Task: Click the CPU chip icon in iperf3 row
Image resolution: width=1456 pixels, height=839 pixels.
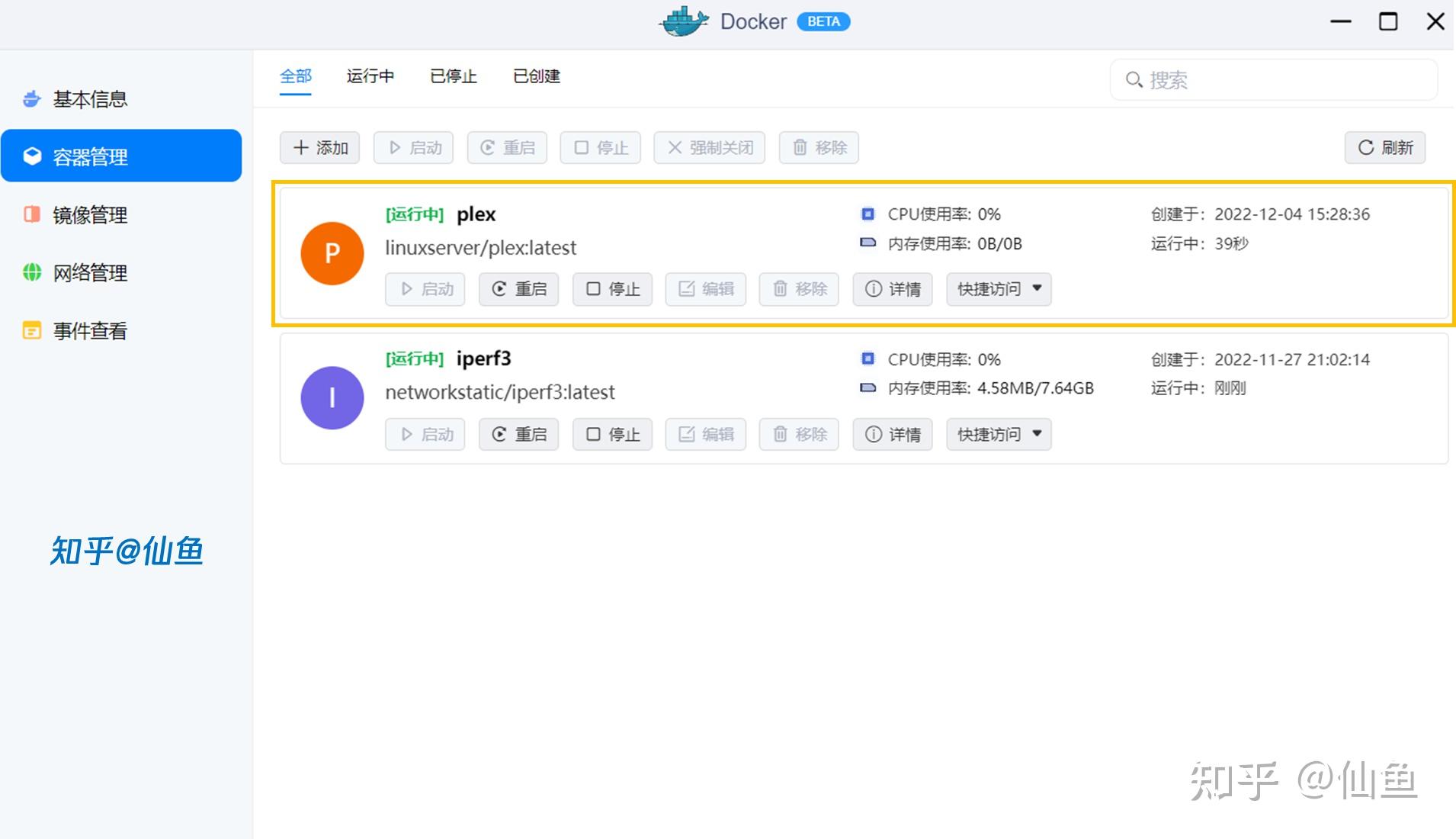Action: click(x=868, y=358)
